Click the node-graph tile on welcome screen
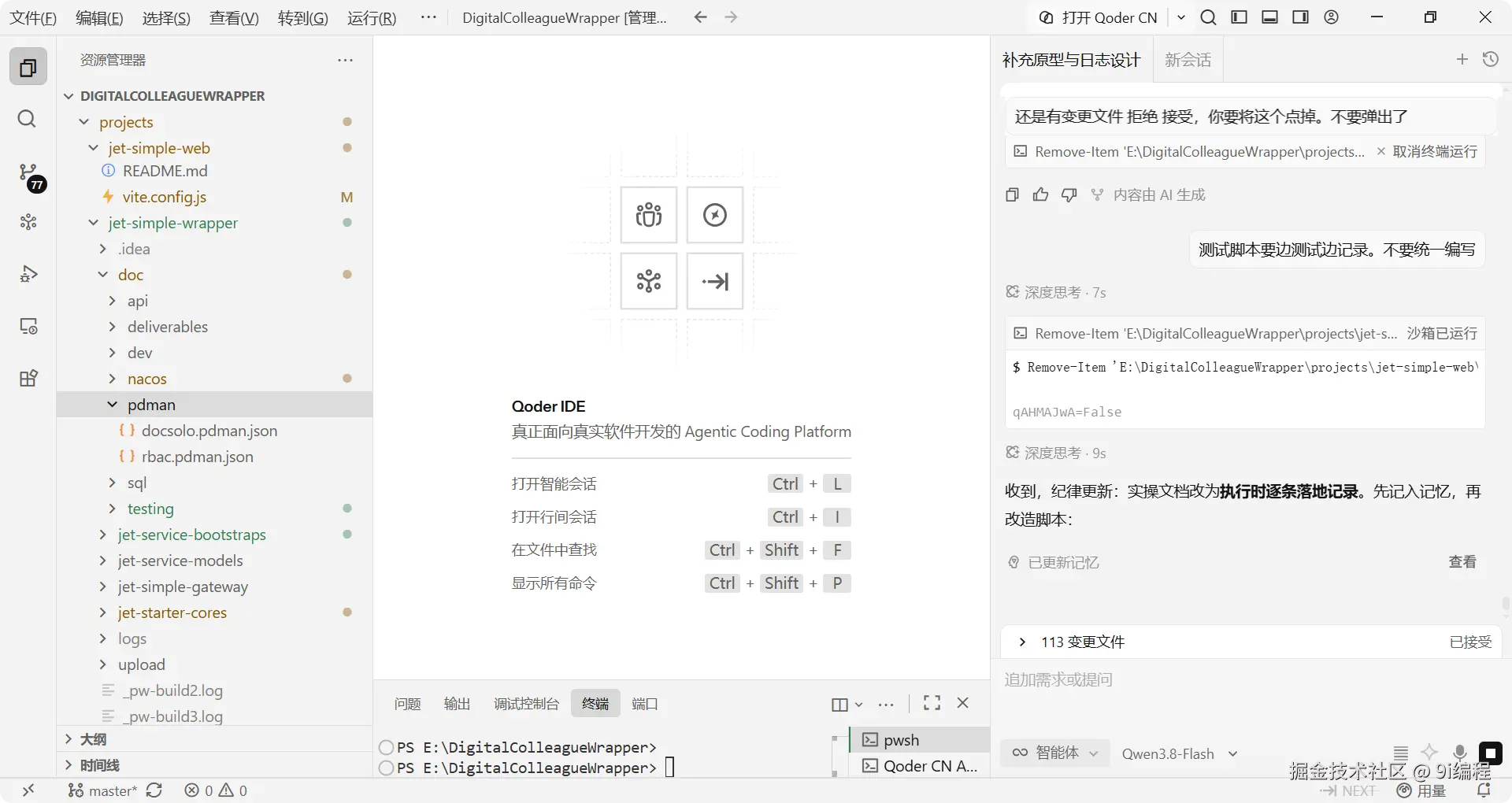This screenshot has width=1512, height=803. [x=649, y=281]
